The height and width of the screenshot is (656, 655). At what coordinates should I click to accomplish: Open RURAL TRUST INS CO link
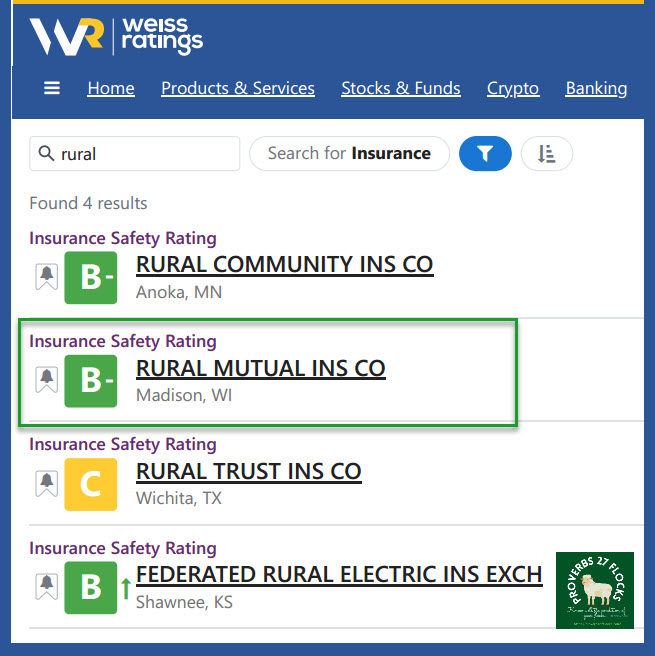coord(248,471)
